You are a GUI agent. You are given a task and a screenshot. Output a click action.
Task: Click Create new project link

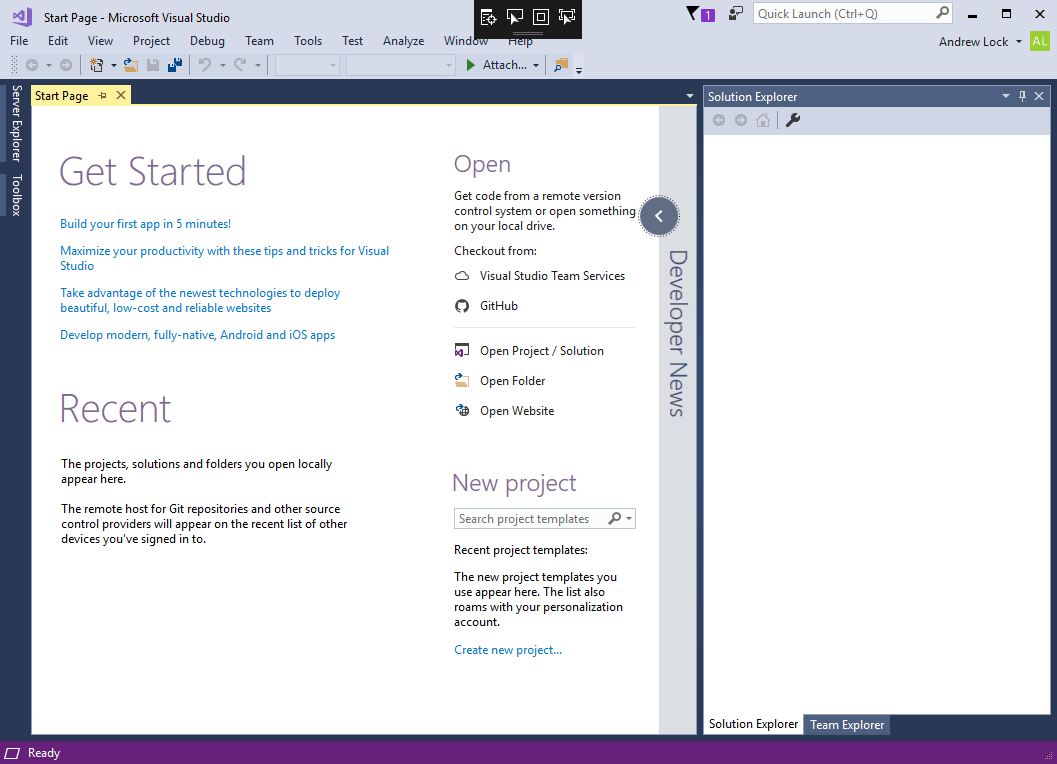pyautogui.click(x=508, y=650)
